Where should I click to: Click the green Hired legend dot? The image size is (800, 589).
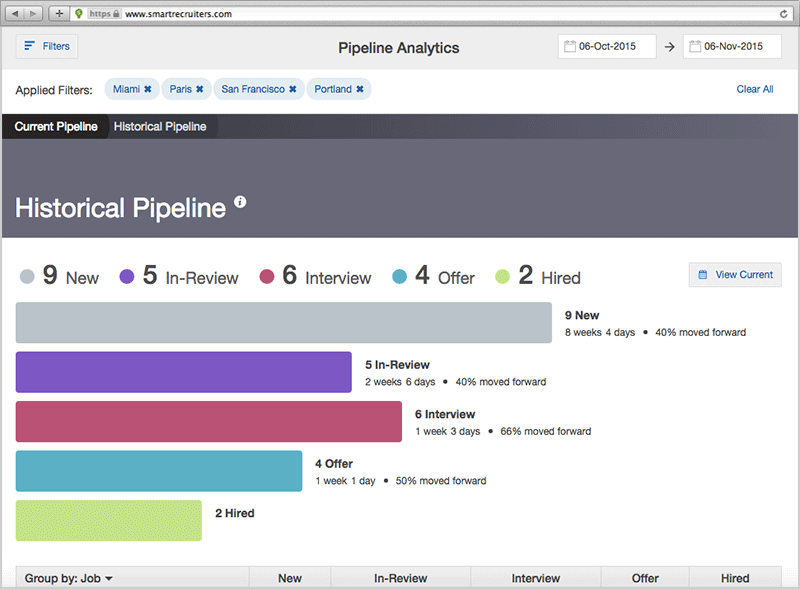pyautogui.click(x=502, y=277)
